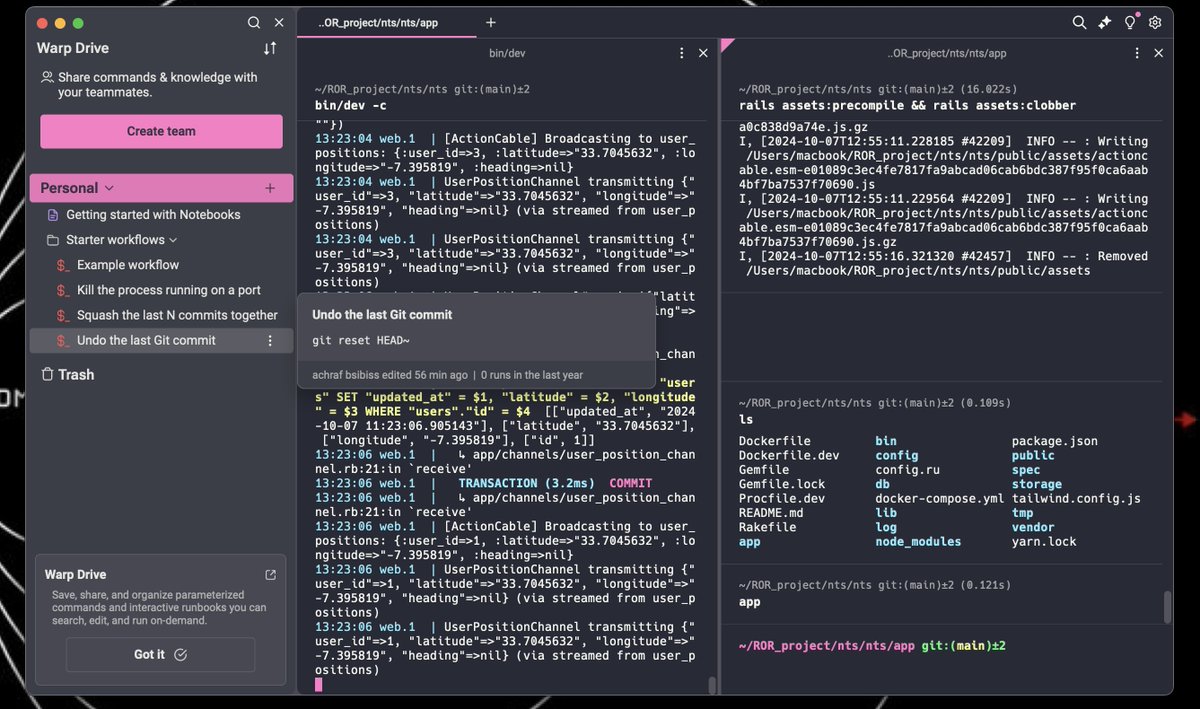The image size is (1200, 709).
Task: Open the bin/dev pane options menu
Action: 682,53
